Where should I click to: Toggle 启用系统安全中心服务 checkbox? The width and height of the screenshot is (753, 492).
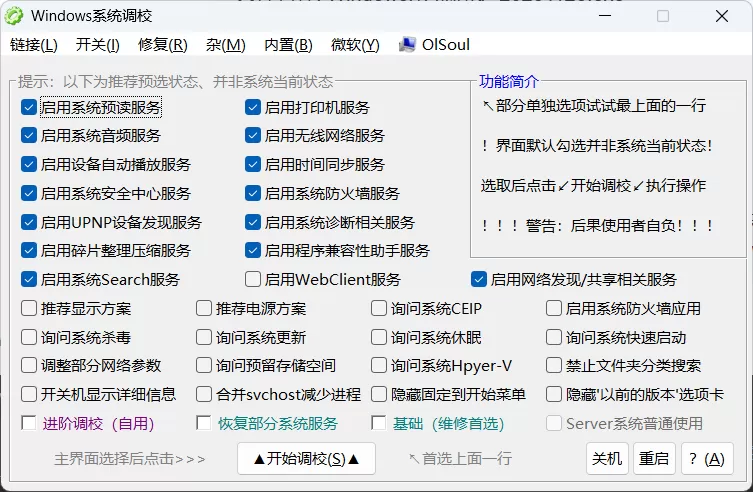coord(29,193)
